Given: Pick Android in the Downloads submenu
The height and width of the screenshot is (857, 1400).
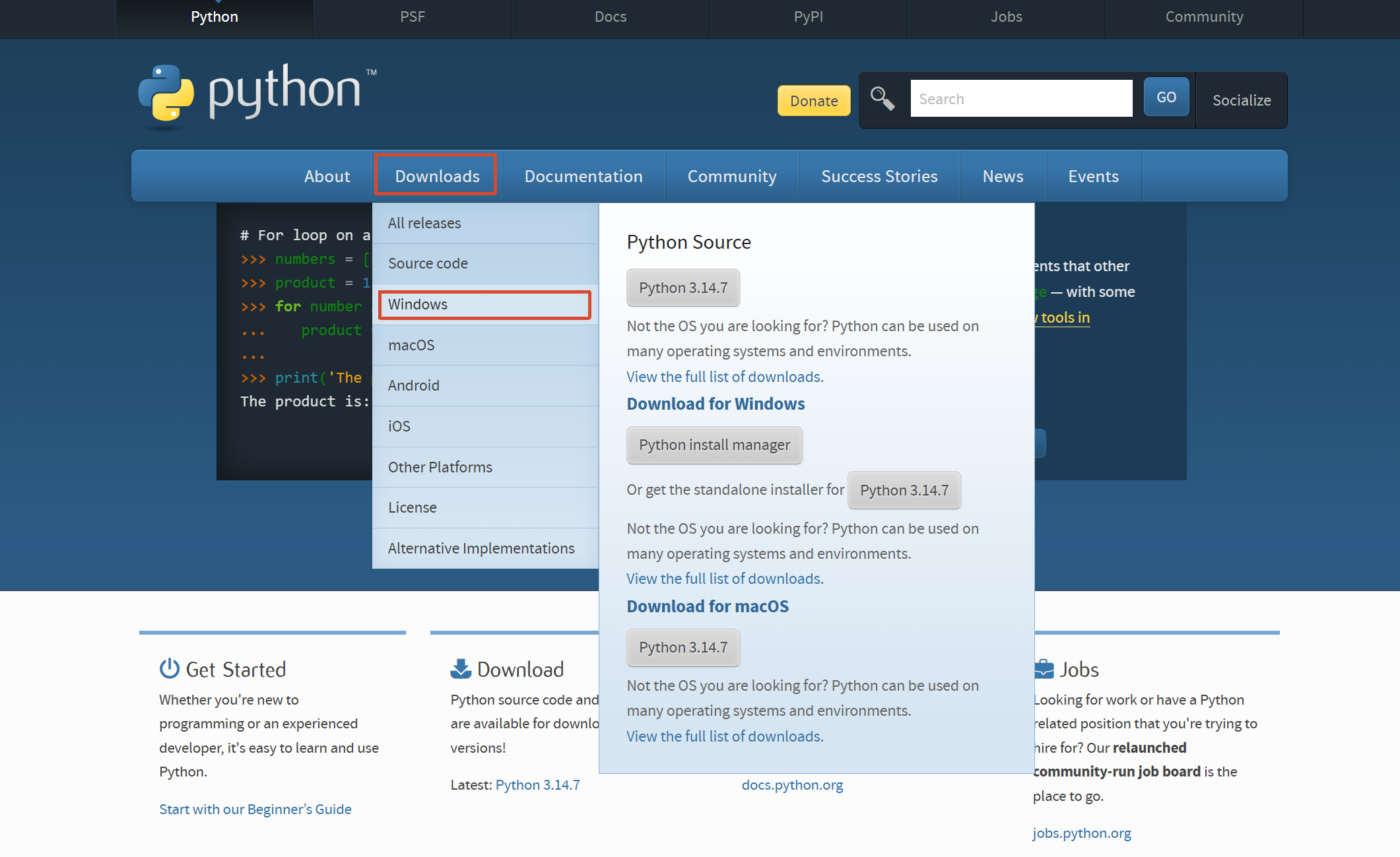Looking at the screenshot, I should pyautogui.click(x=485, y=385).
